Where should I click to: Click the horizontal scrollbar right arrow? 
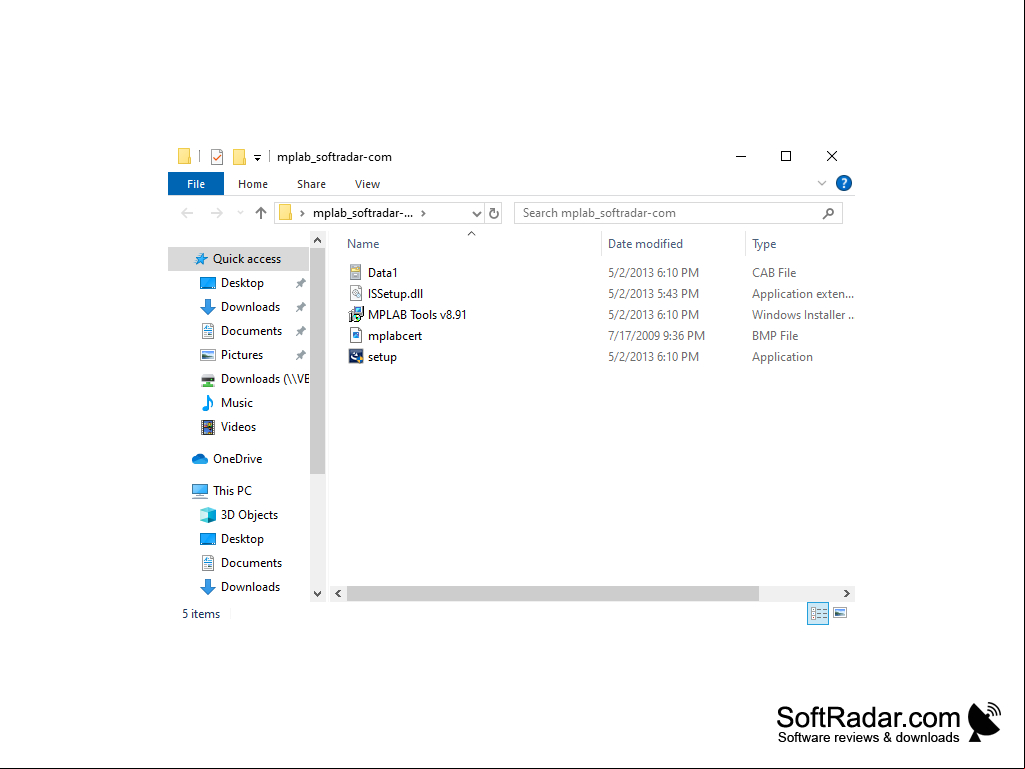click(847, 594)
